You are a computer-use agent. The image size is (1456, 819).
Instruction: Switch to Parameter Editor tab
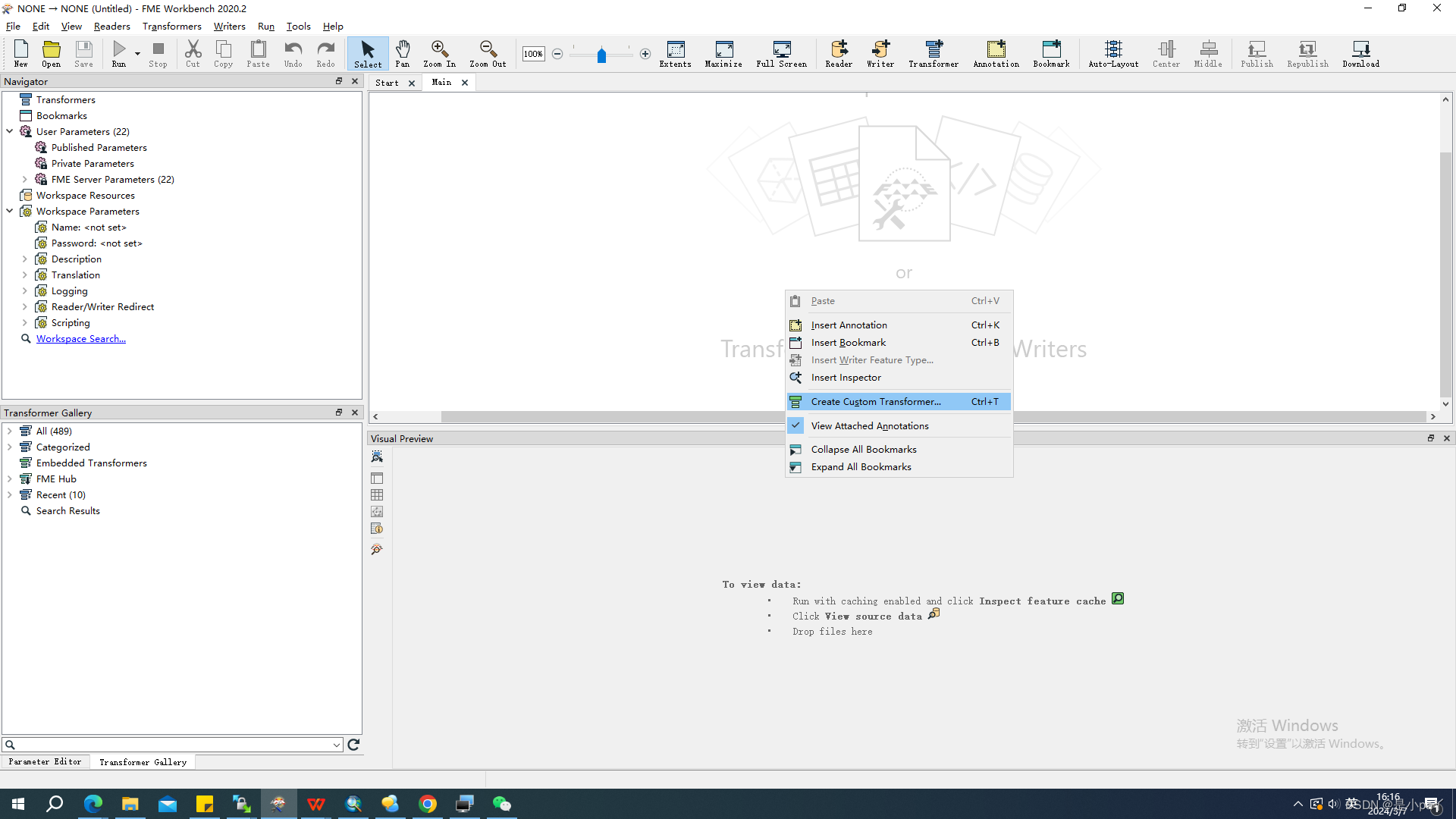point(45,762)
